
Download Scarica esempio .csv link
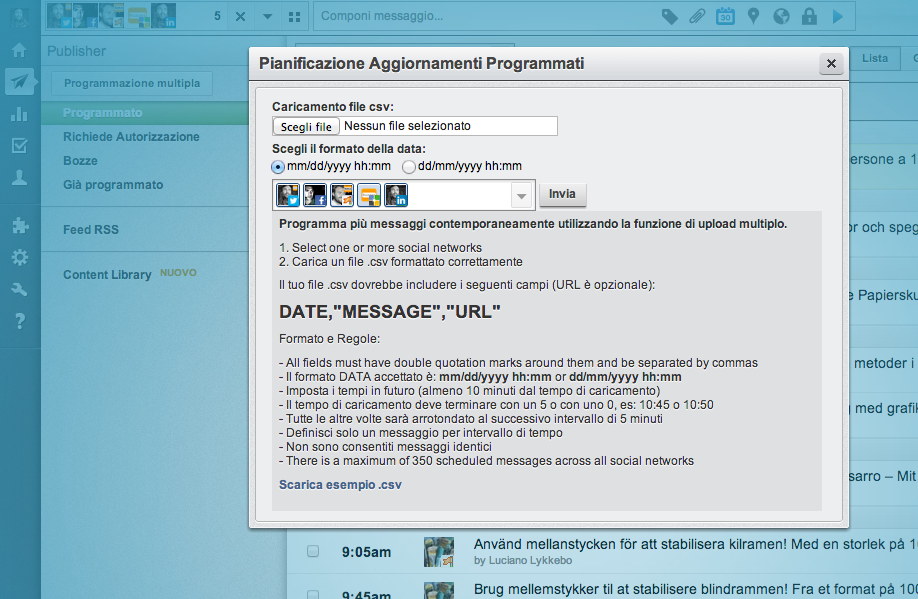coord(340,485)
